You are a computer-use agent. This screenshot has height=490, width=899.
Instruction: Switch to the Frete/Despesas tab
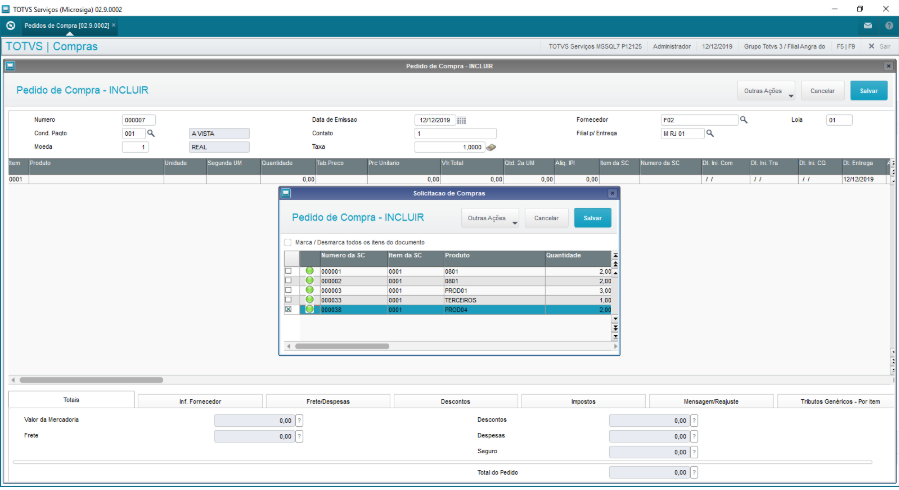coord(328,402)
